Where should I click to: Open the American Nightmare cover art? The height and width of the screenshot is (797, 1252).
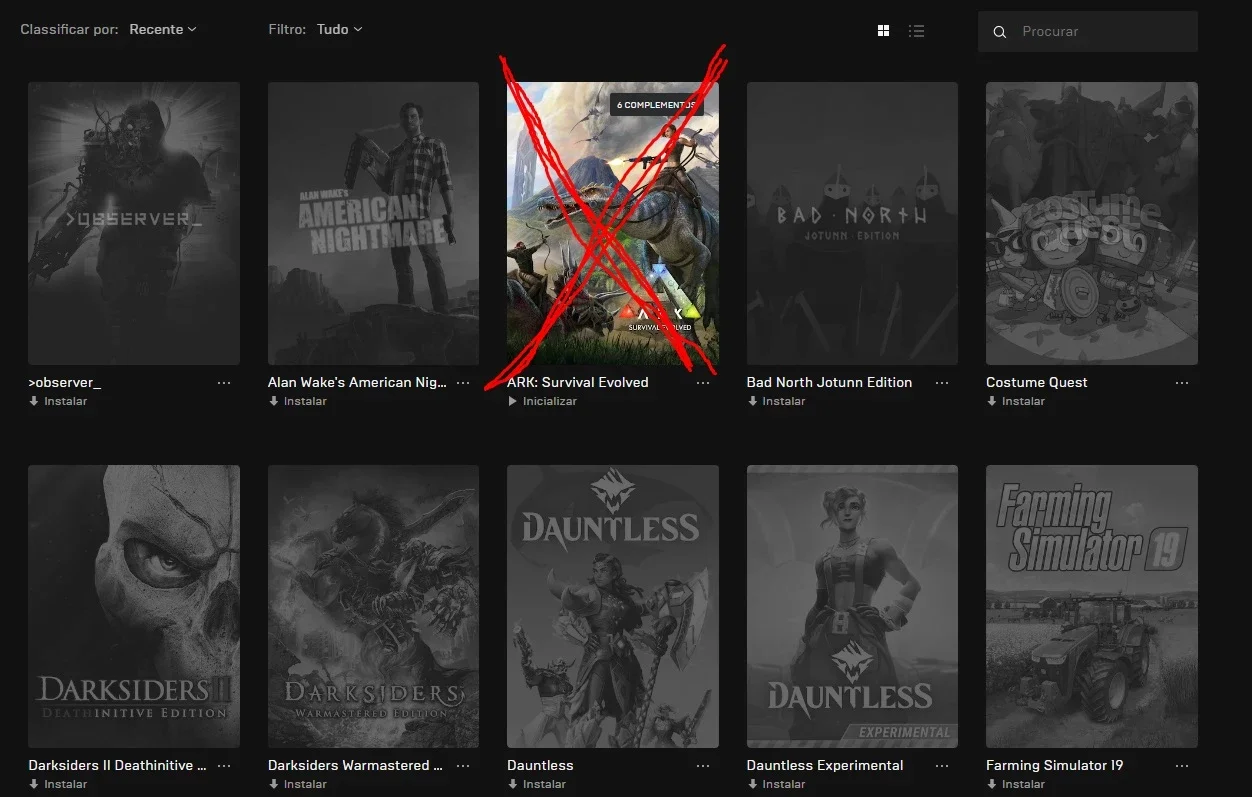[373, 223]
